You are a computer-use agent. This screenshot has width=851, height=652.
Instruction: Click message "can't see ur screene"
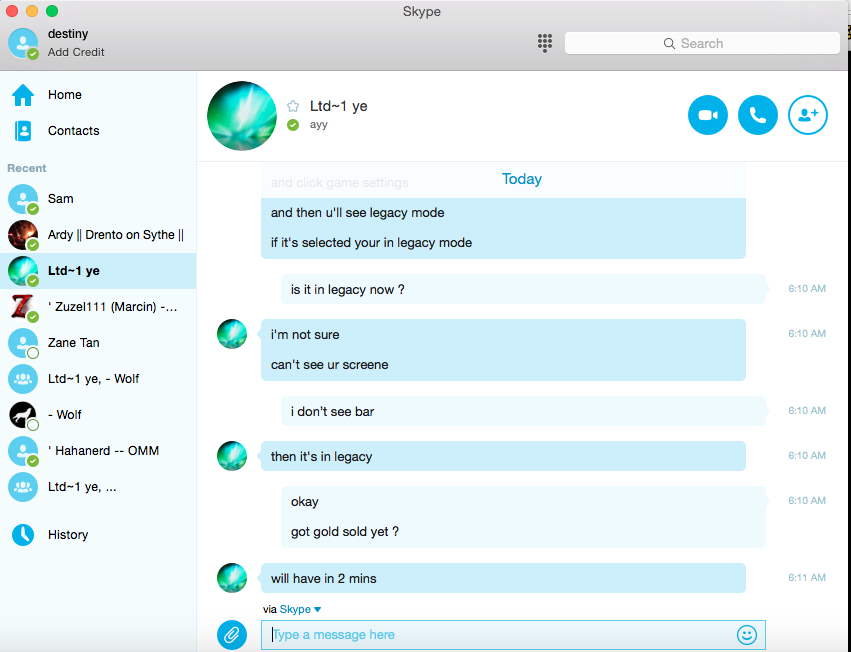click(329, 365)
